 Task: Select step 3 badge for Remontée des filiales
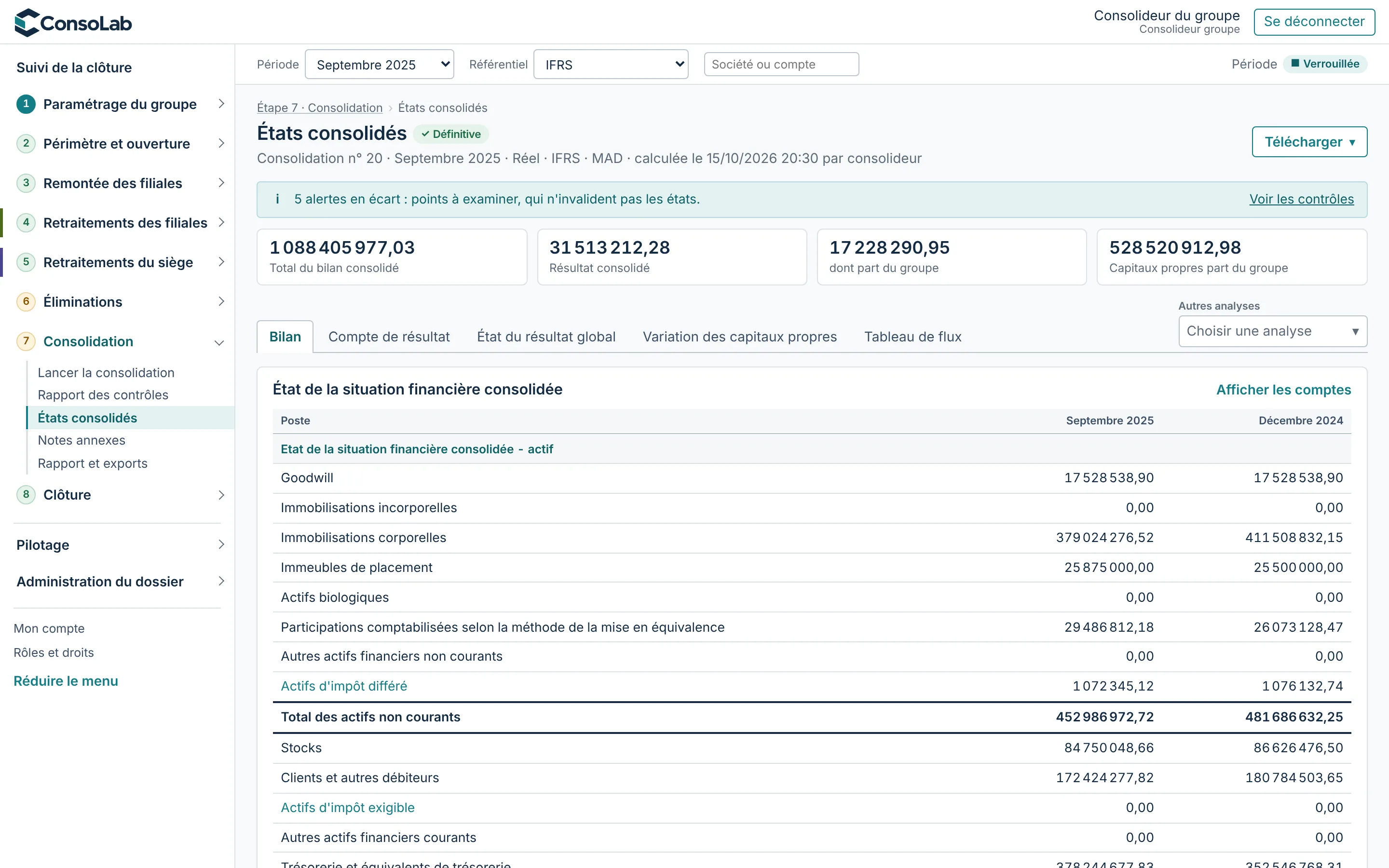click(x=26, y=183)
